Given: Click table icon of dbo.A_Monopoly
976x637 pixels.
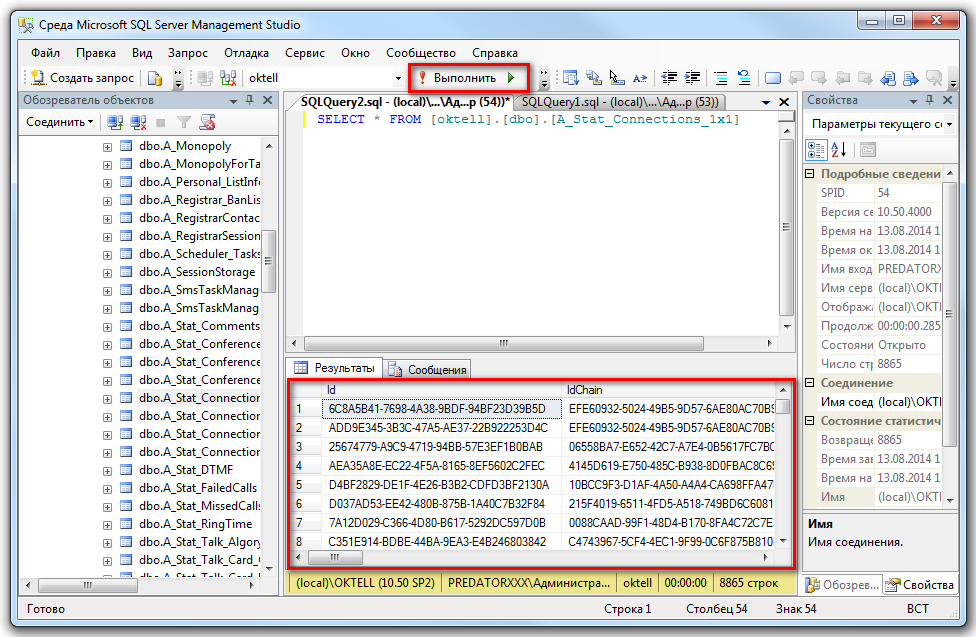Looking at the screenshot, I should (127, 146).
